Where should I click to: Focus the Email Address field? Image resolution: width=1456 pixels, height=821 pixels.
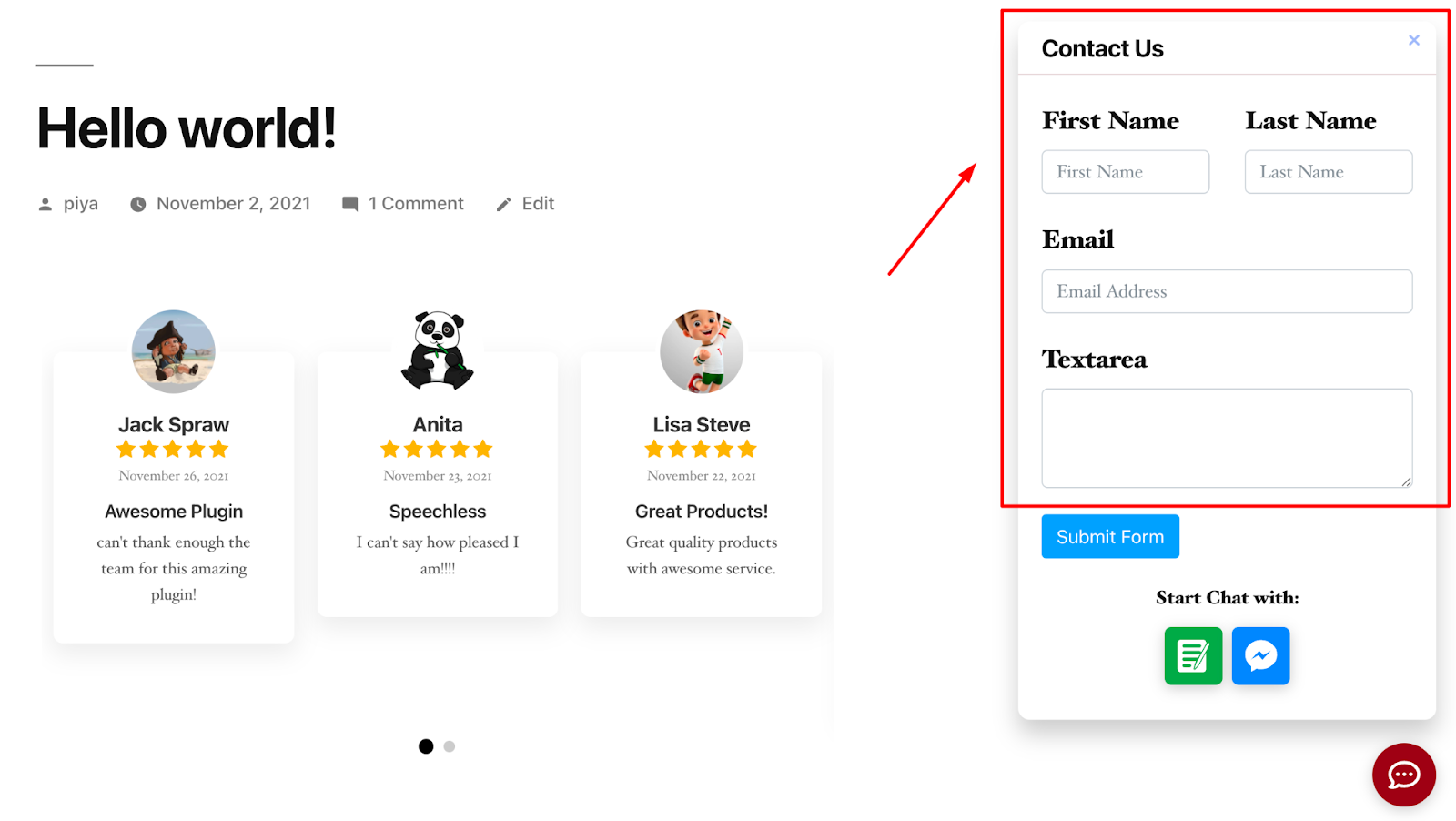(x=1227, y=291)
